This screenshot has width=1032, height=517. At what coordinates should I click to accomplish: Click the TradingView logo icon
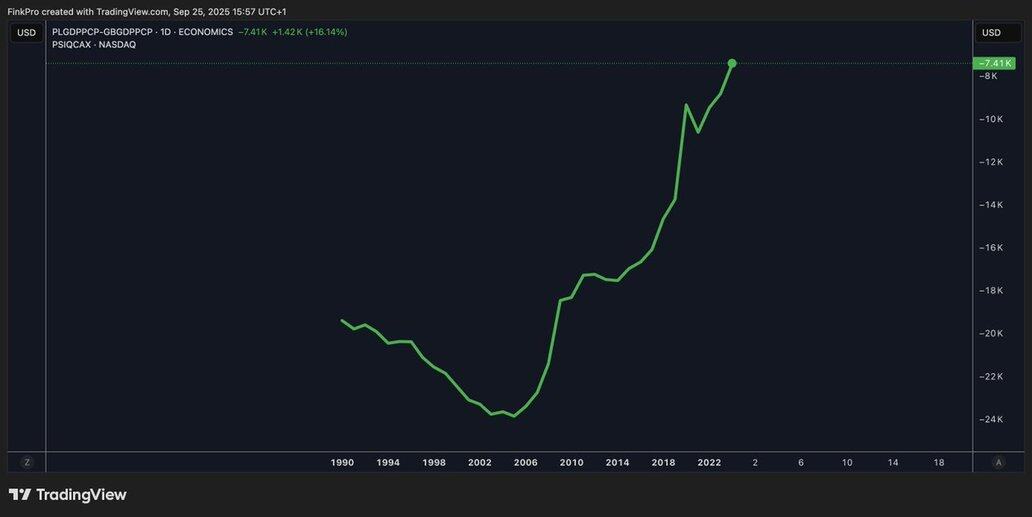pos(20,495)
